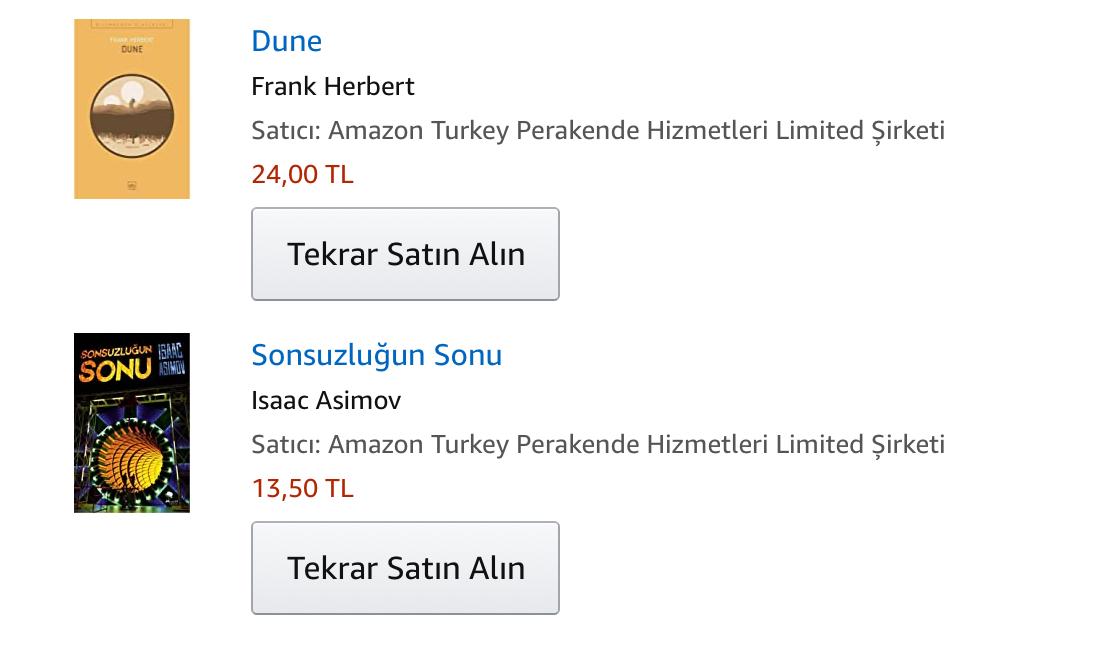The width and height of the screenshot is (1113, 649).
Task: Click the Amazon Turkey seller name under Dune
Action: [636, 131]
